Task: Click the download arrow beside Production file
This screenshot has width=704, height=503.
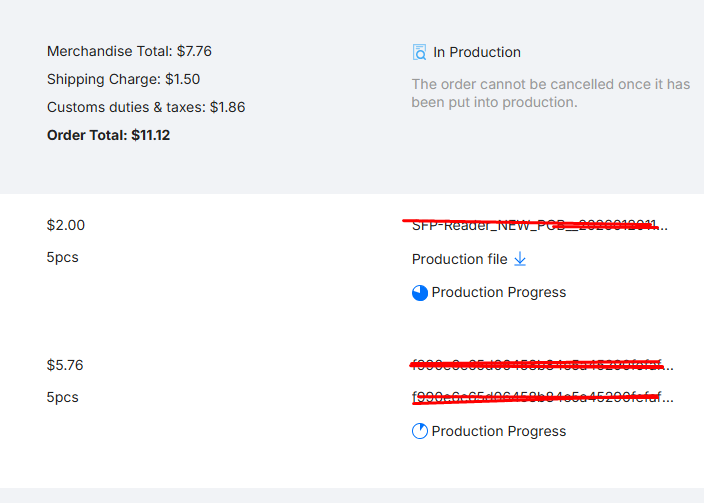Action: pos(520,259)
